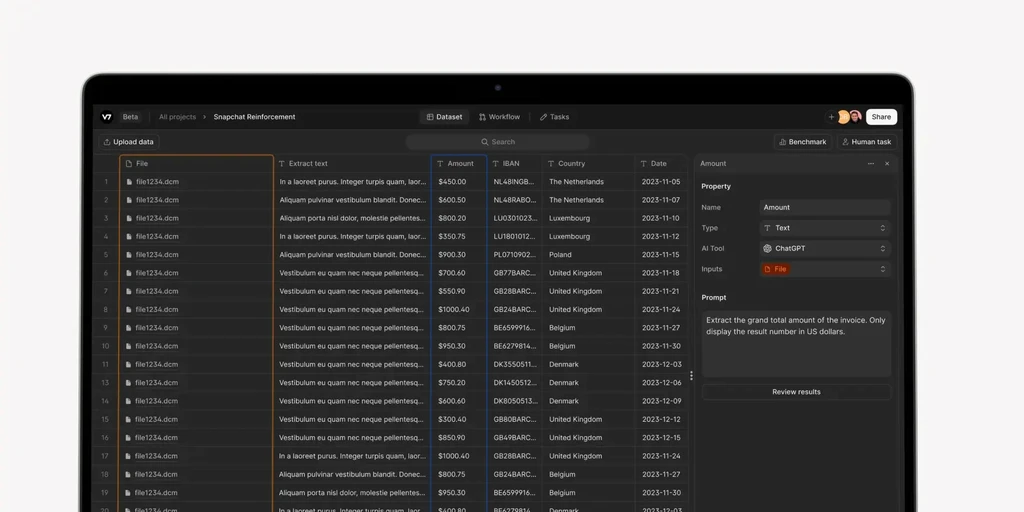This screenshot has width=1024, height=512.
Task: Add a collaborator with plus icon
Action: [x=831, y=117]
